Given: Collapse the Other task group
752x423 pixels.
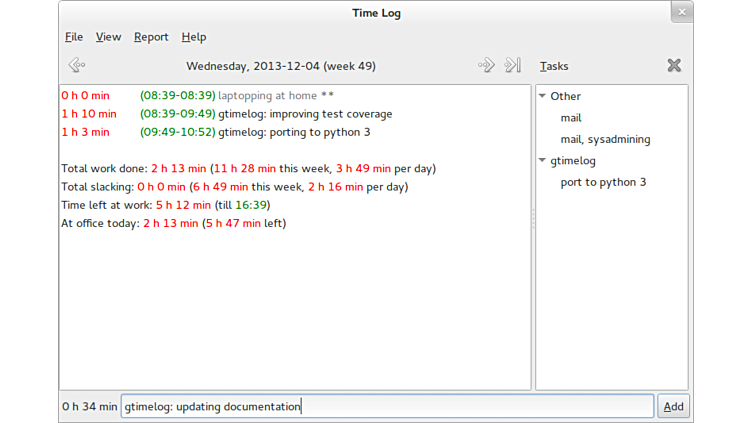Looking at the screenshot, I should [543, 97].
